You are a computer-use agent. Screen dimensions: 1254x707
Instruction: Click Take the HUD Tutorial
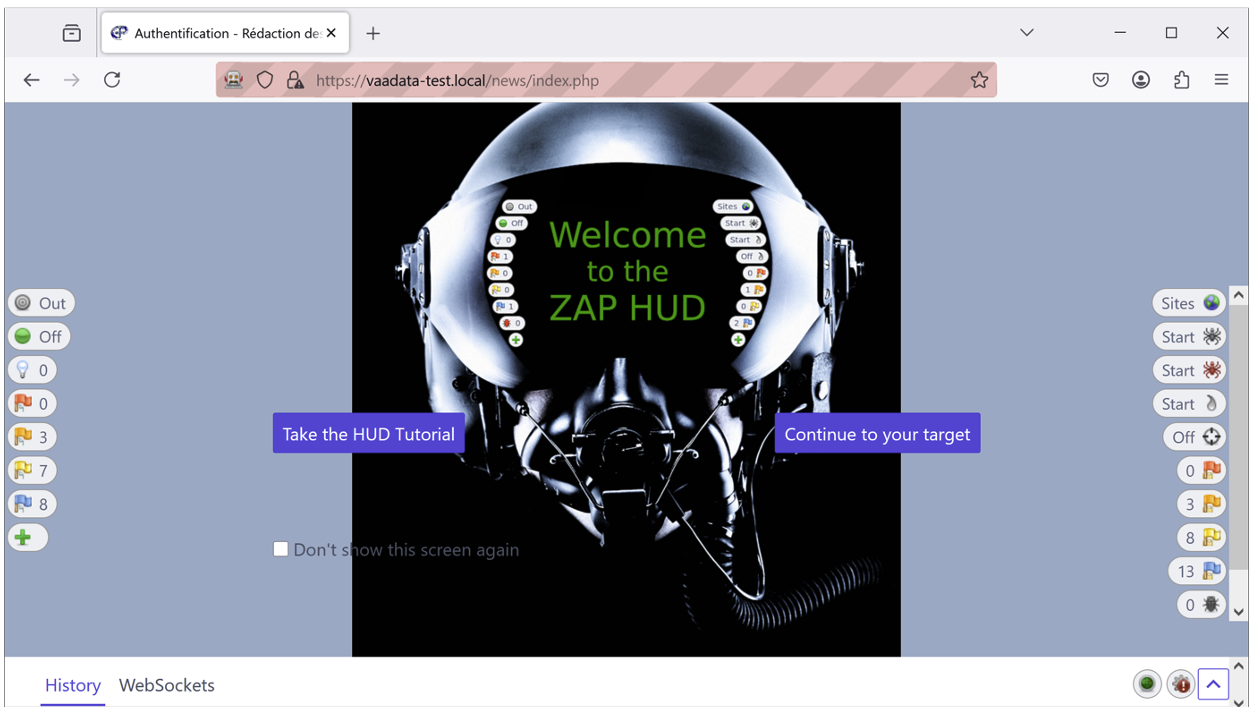(x=368, y=433)
